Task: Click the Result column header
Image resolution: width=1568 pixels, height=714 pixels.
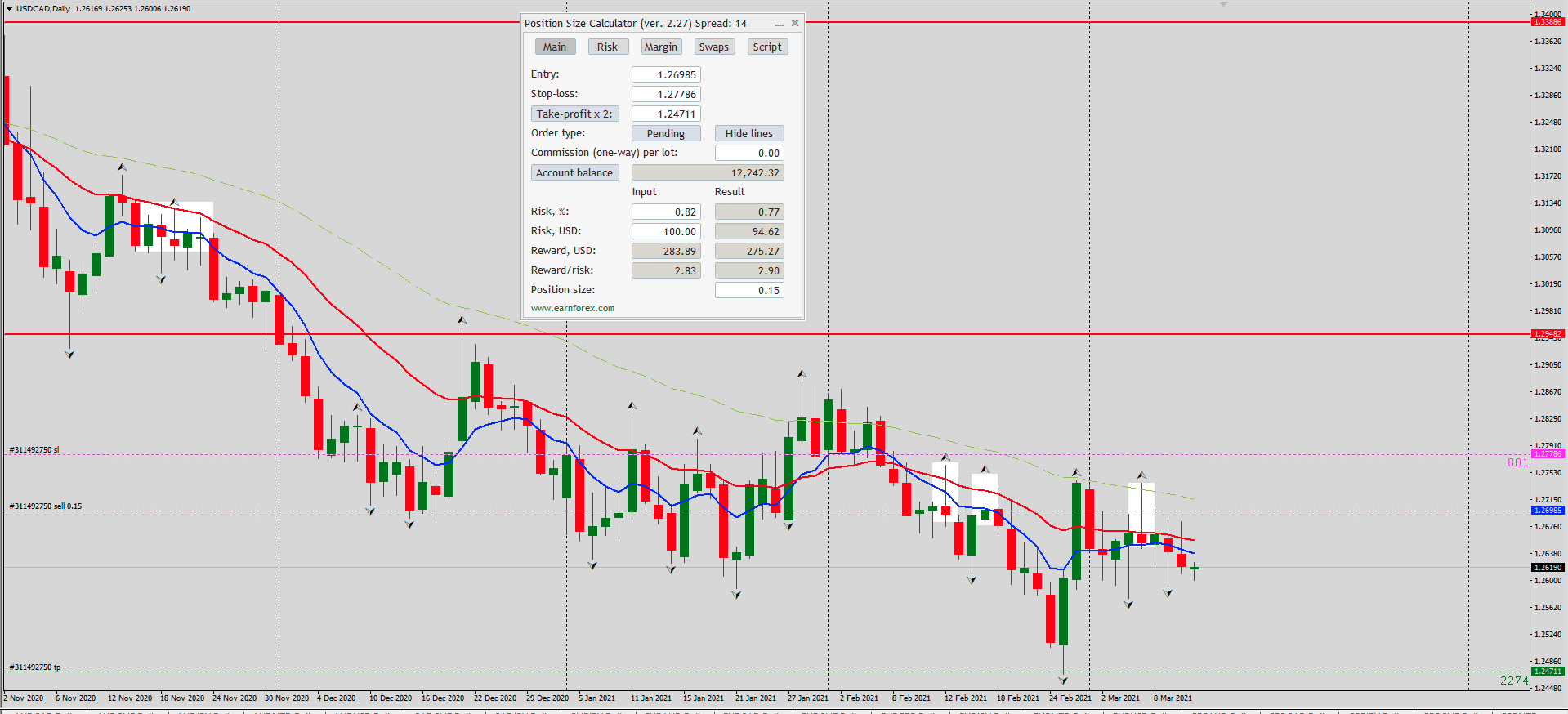Action: (730, 192)
